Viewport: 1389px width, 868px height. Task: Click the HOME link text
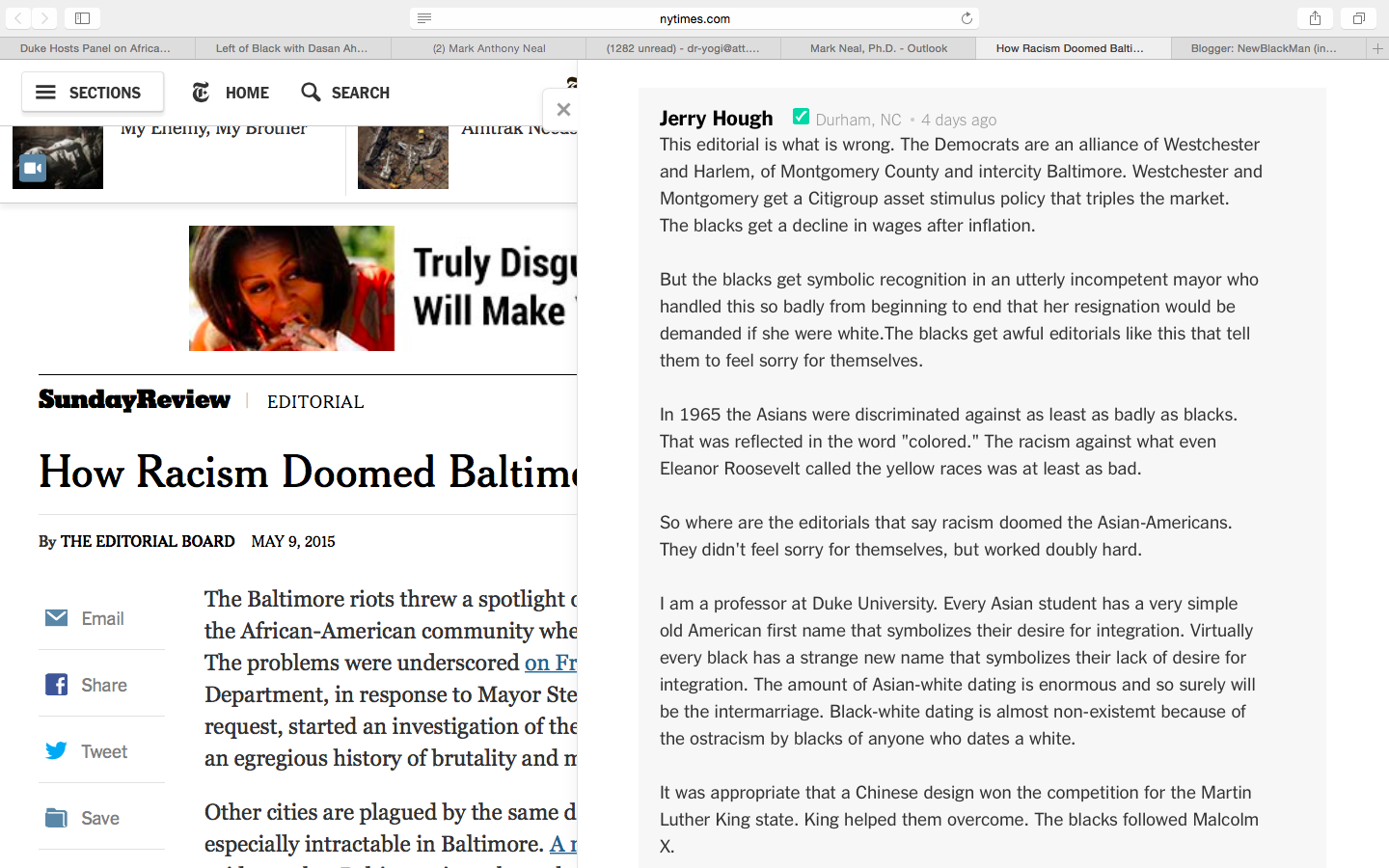click(247, 93)
